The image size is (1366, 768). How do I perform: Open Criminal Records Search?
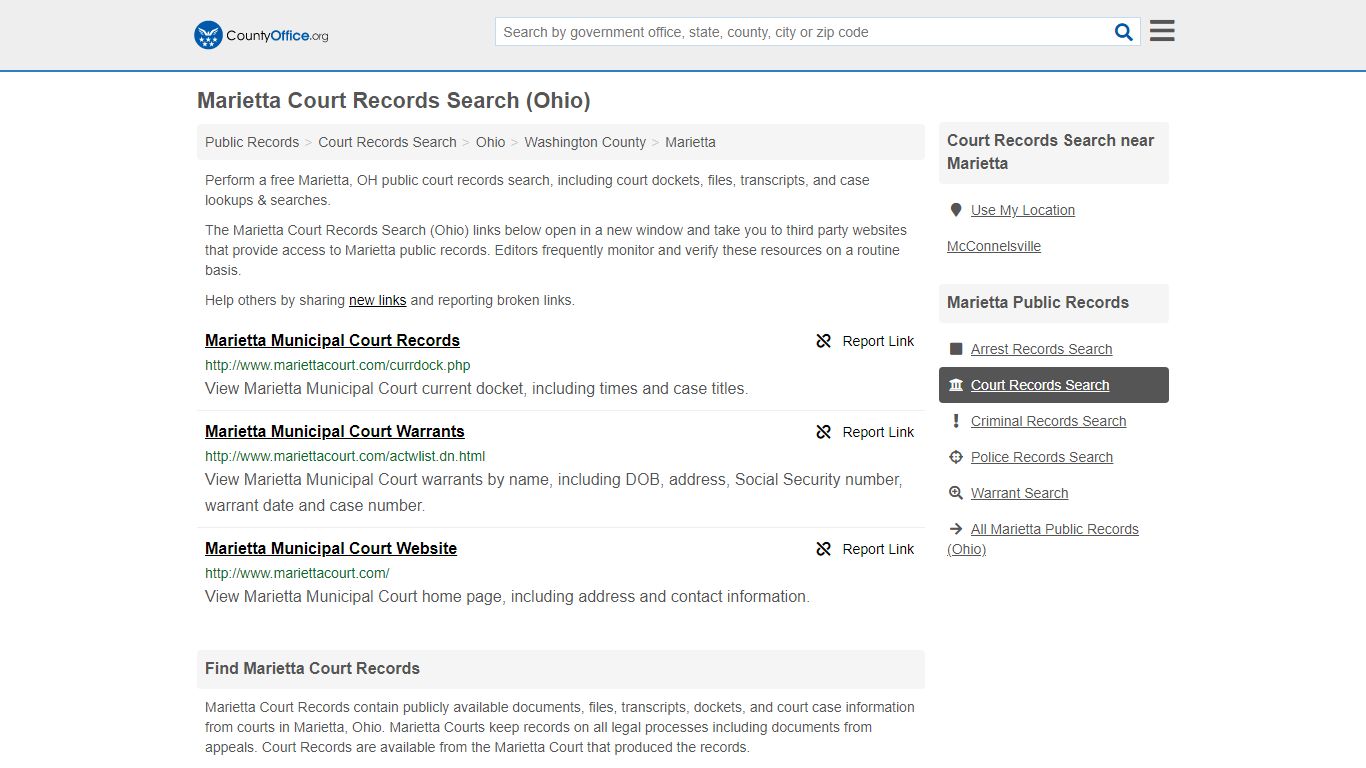click(x=1048, y=421)
